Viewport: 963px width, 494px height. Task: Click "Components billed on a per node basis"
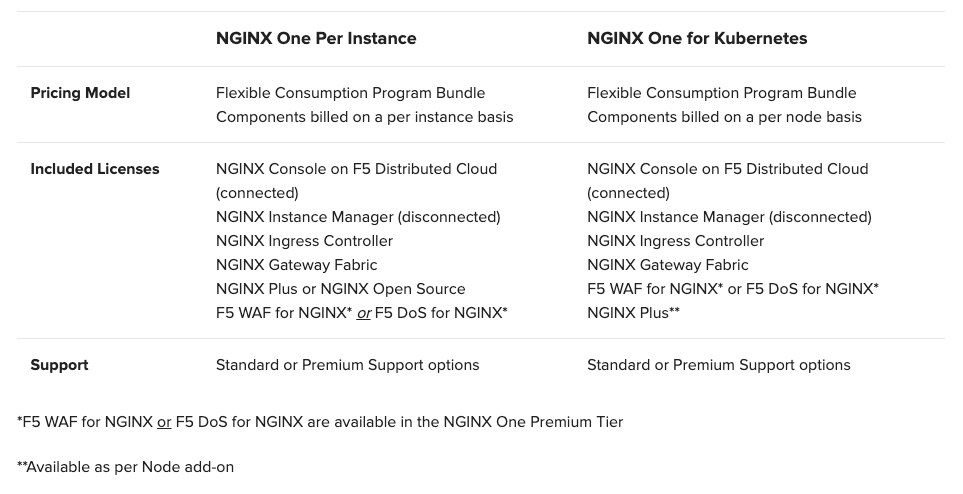coord(724,117)
